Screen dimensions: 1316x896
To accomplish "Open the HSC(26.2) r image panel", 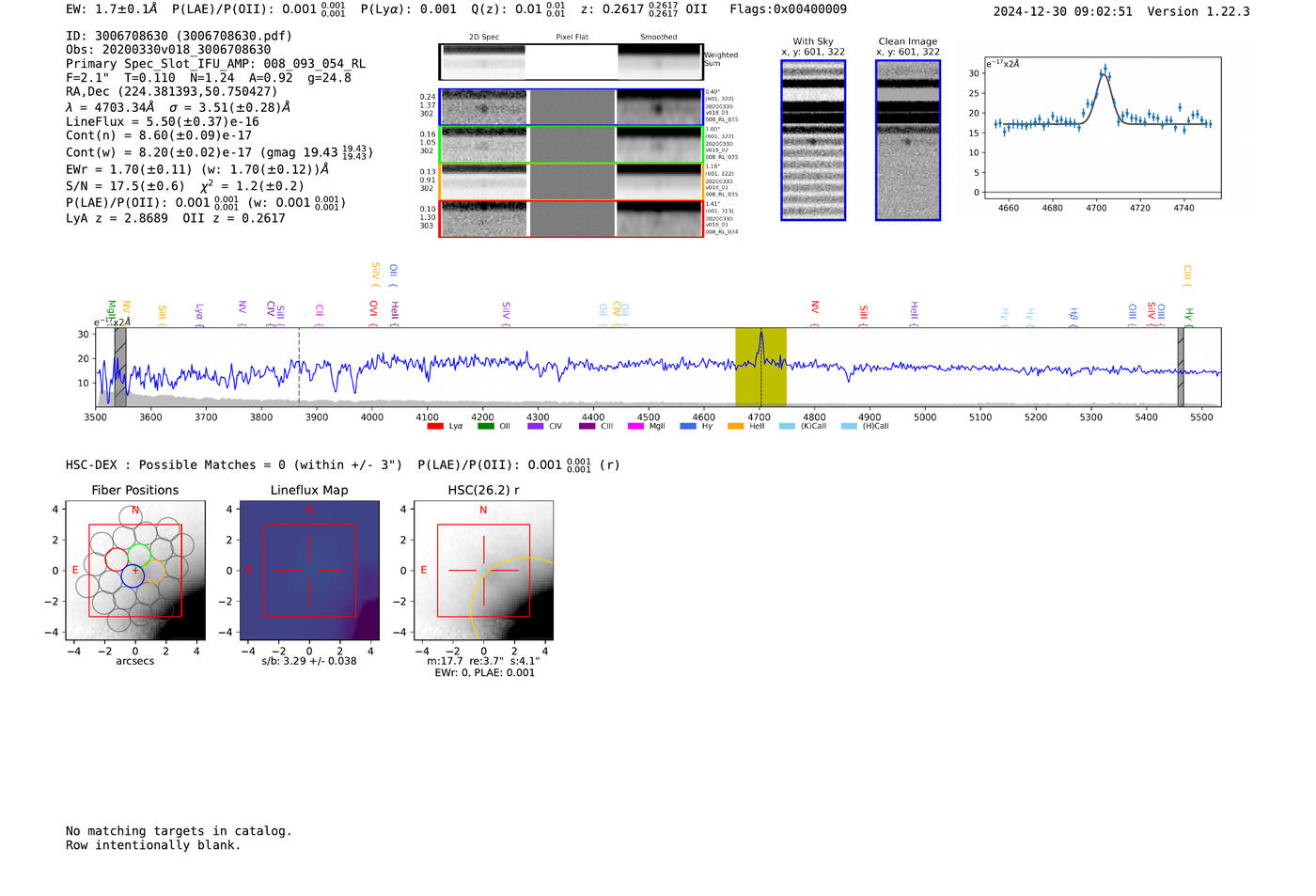I will pos(483,571).
